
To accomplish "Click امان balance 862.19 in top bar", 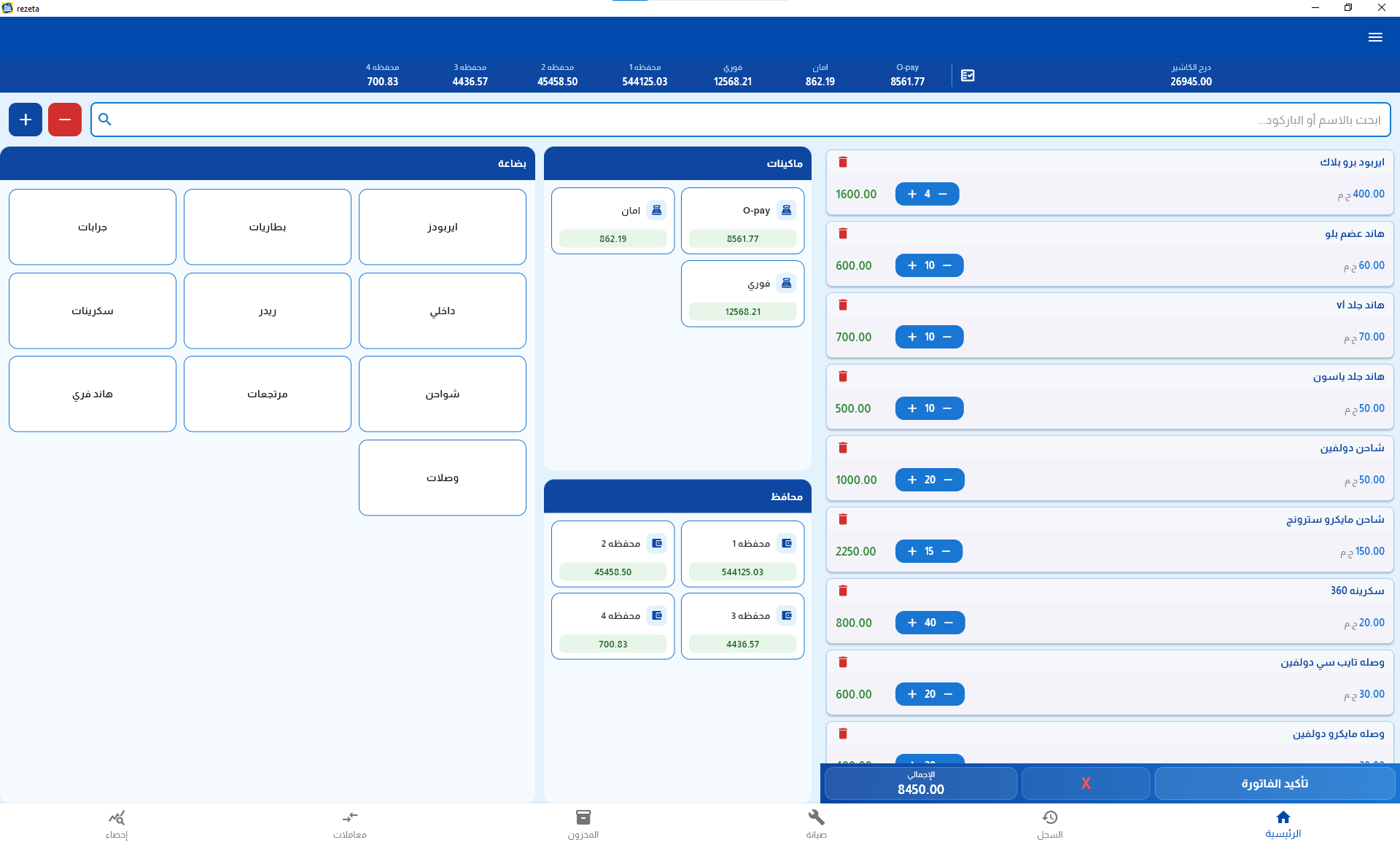I will pyautogui.click(x=820, y=82).
